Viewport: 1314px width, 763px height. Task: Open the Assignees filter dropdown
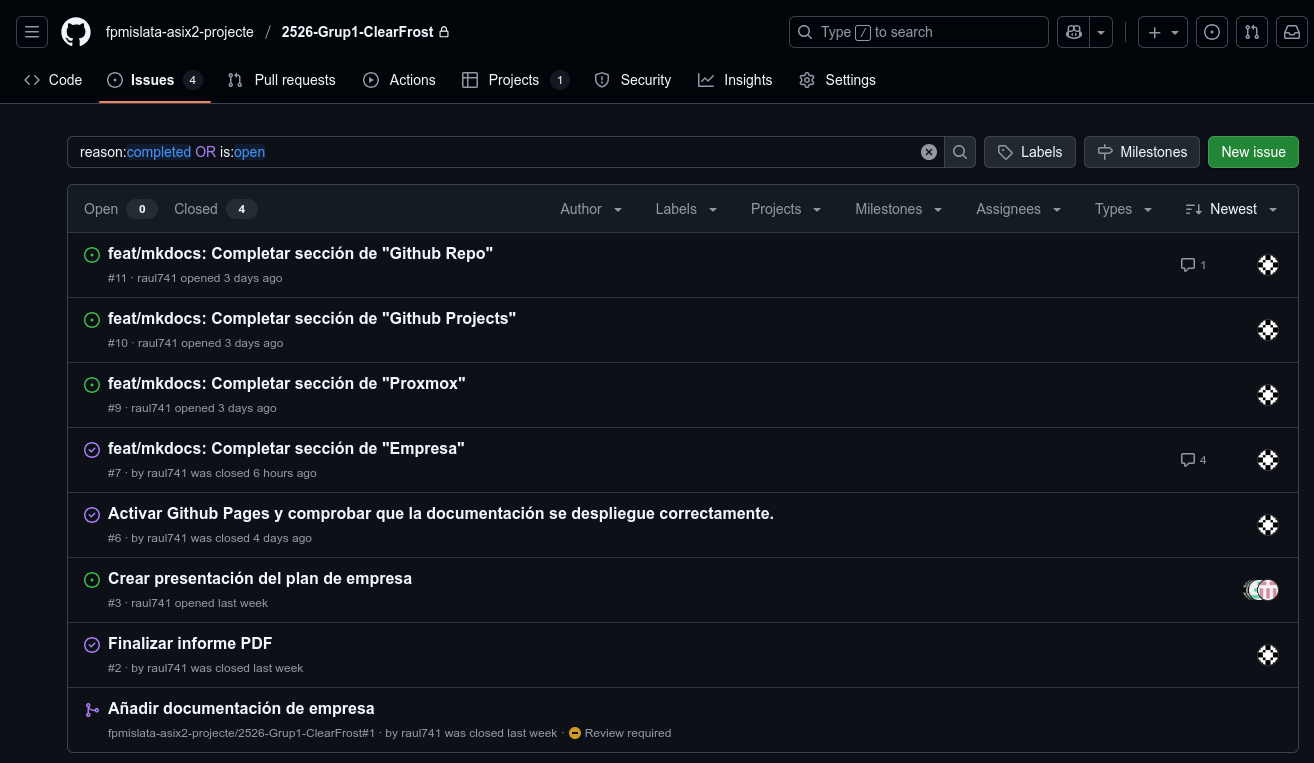pyautogui.click(x=1017, y=209)
